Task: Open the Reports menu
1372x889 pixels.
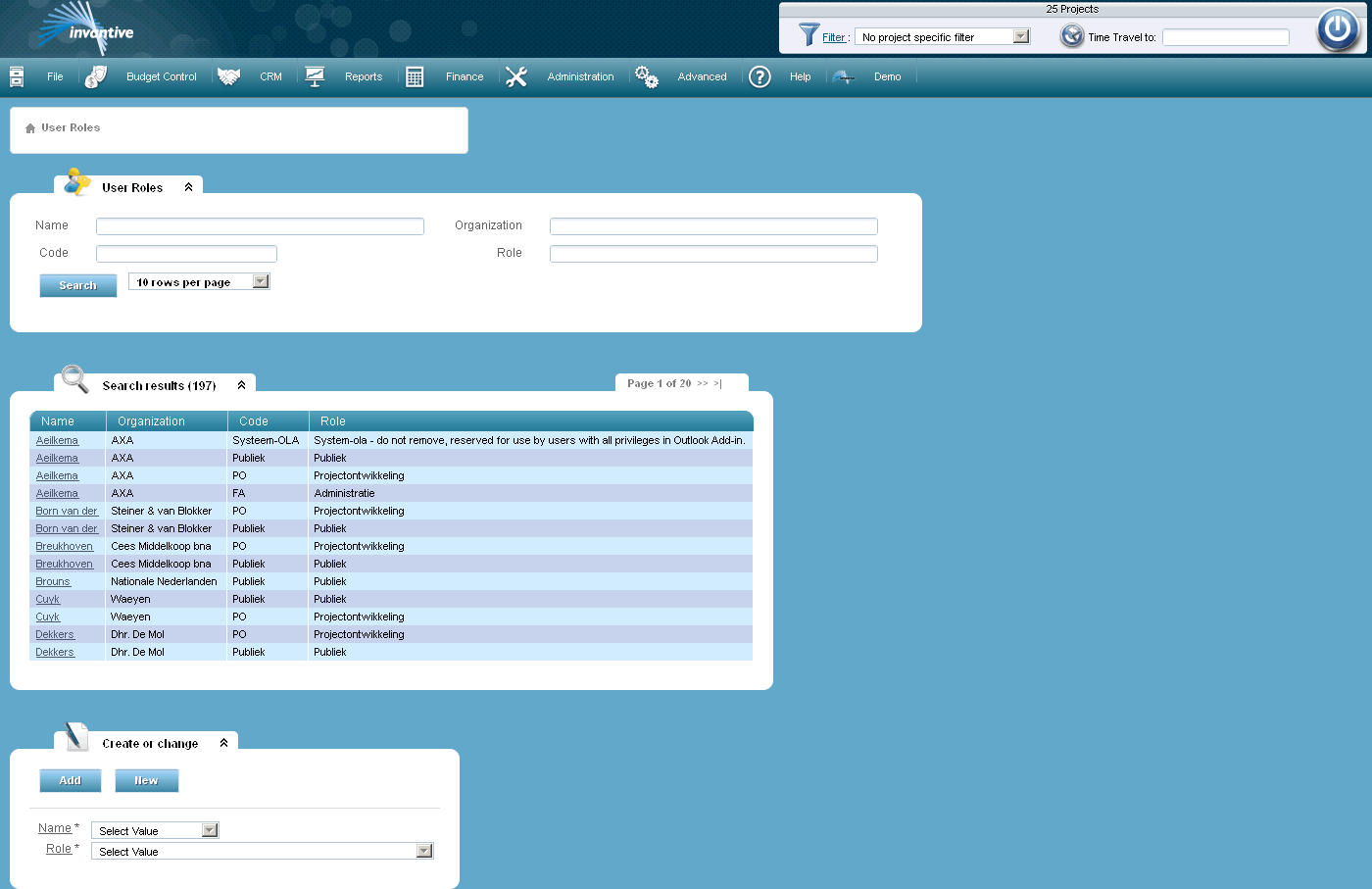Action: [x=364, y=76]
